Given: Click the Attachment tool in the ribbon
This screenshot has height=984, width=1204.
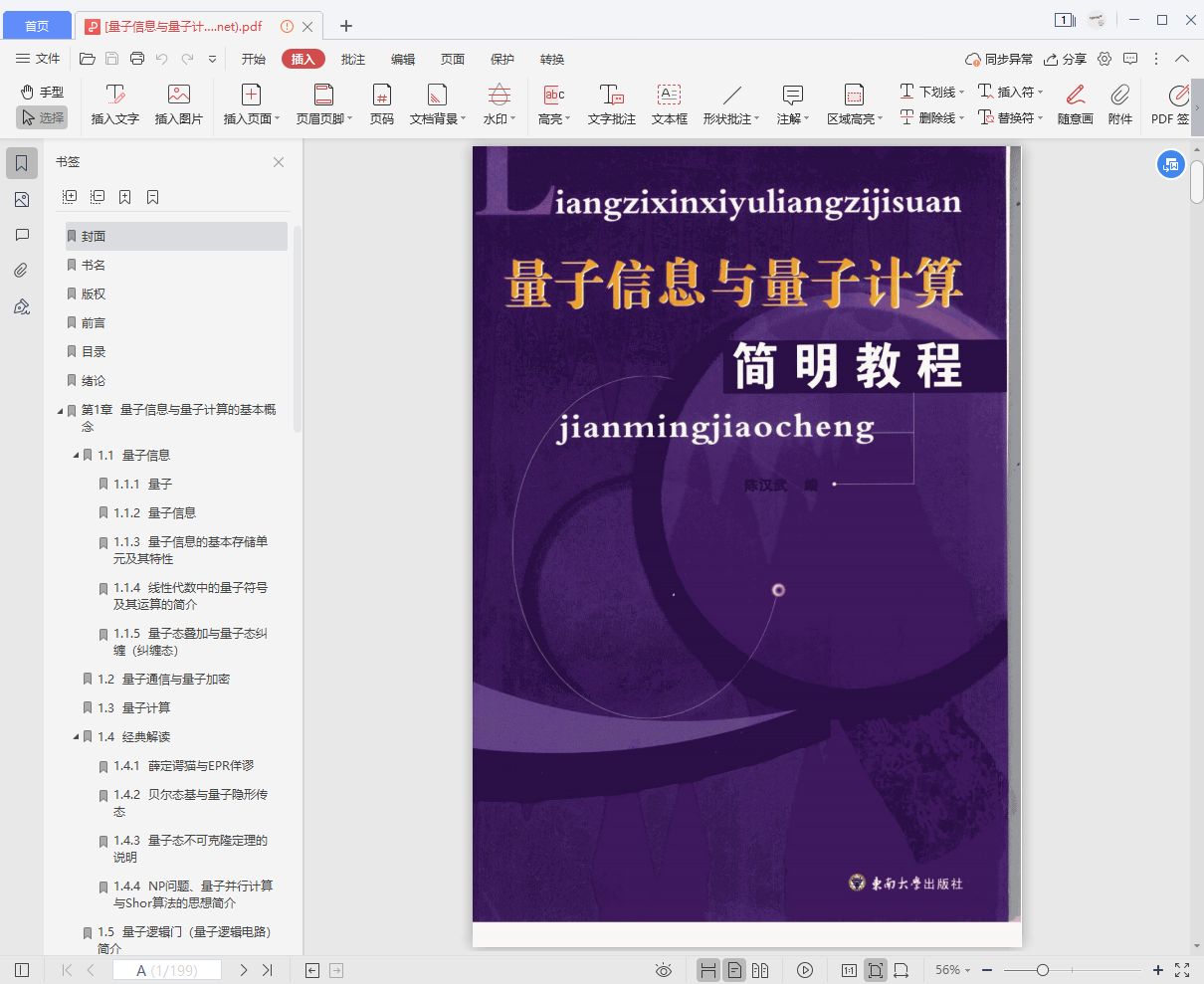Looking at the screenshot, I should coord(1120,104).
